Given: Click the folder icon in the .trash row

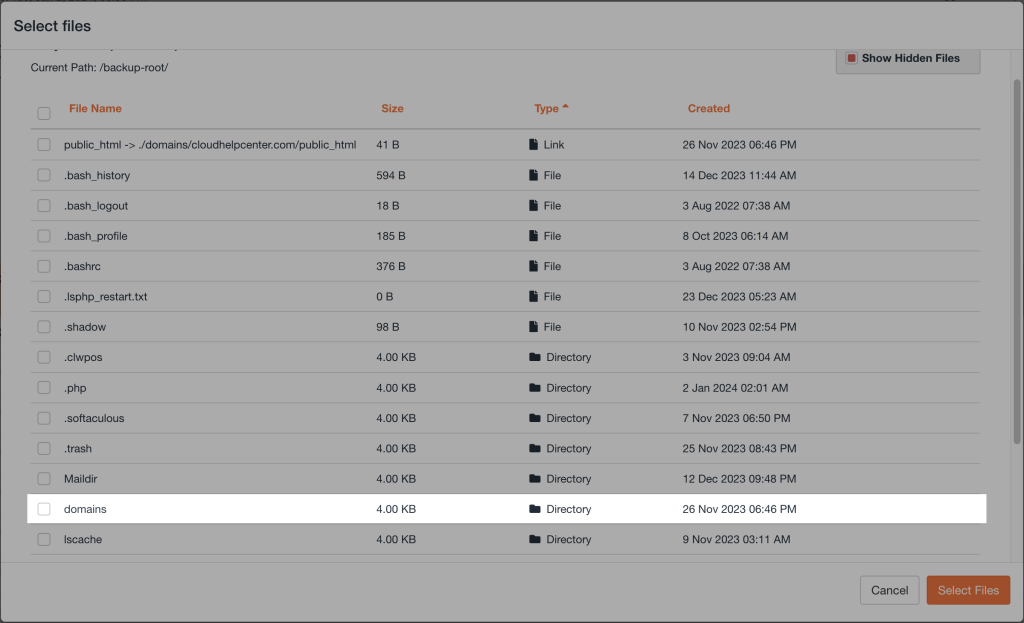Looking at the screenshot, I should point(535,449).
